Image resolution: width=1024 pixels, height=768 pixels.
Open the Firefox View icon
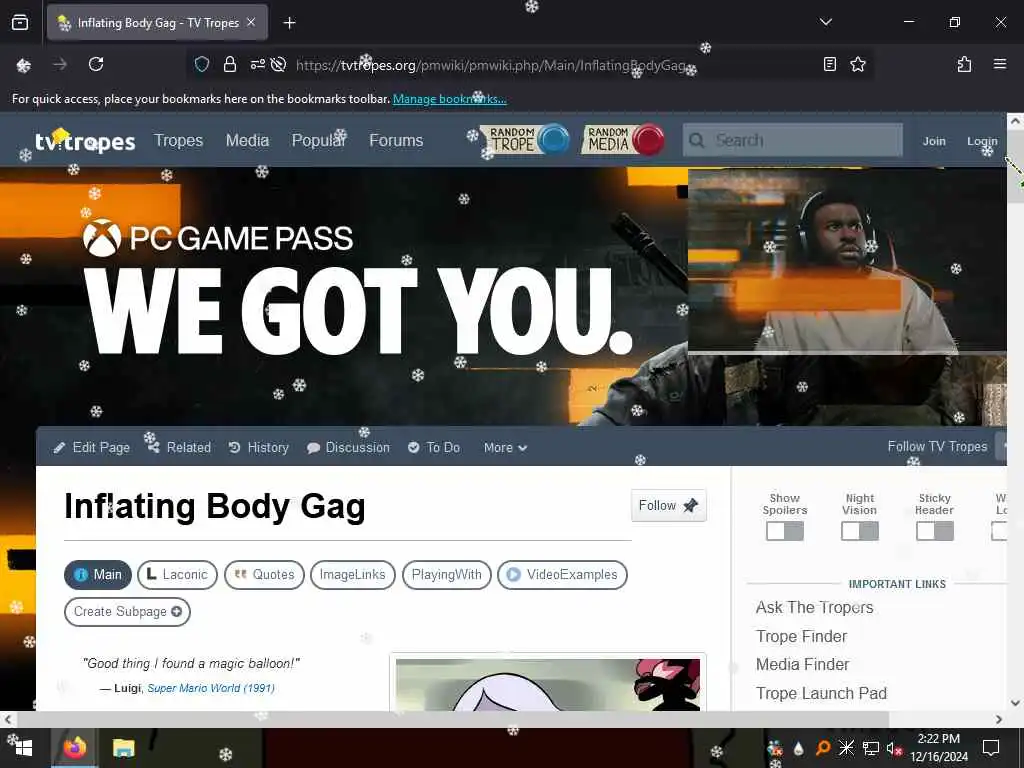(20, 23)
